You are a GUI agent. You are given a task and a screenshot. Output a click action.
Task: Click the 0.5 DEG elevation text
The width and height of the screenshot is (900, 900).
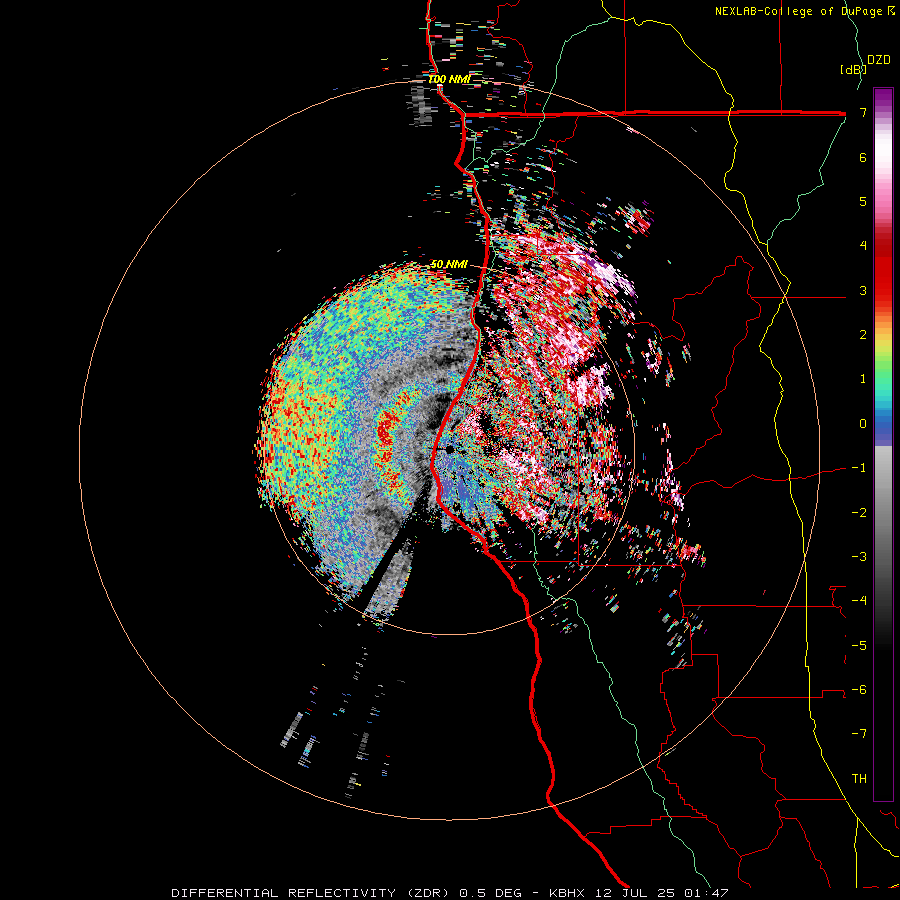(x=490, y=893)
